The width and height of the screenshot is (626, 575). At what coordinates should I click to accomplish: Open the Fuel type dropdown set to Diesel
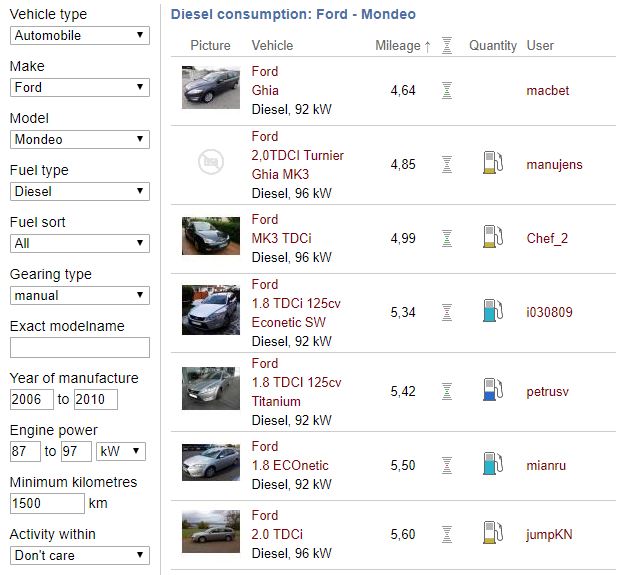tap(80, 191)
